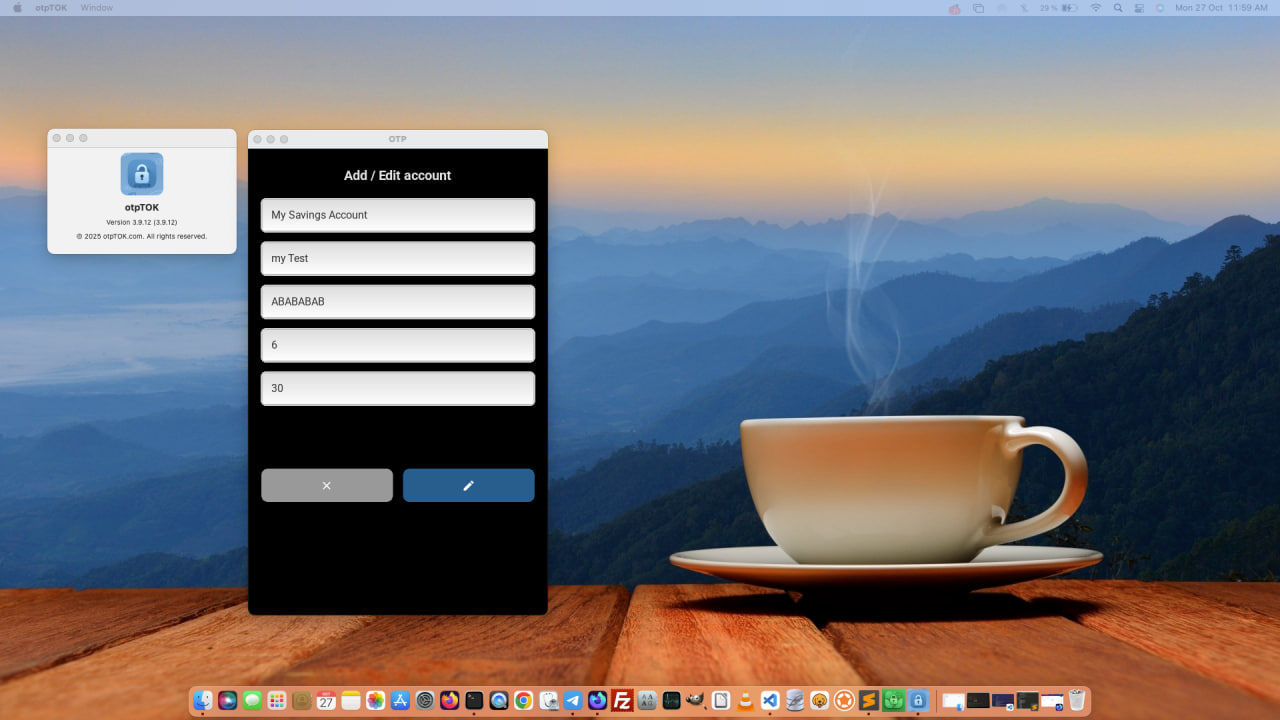
Task: Launch Visual Studio Code from the Dock
Action: coord(770,700)
